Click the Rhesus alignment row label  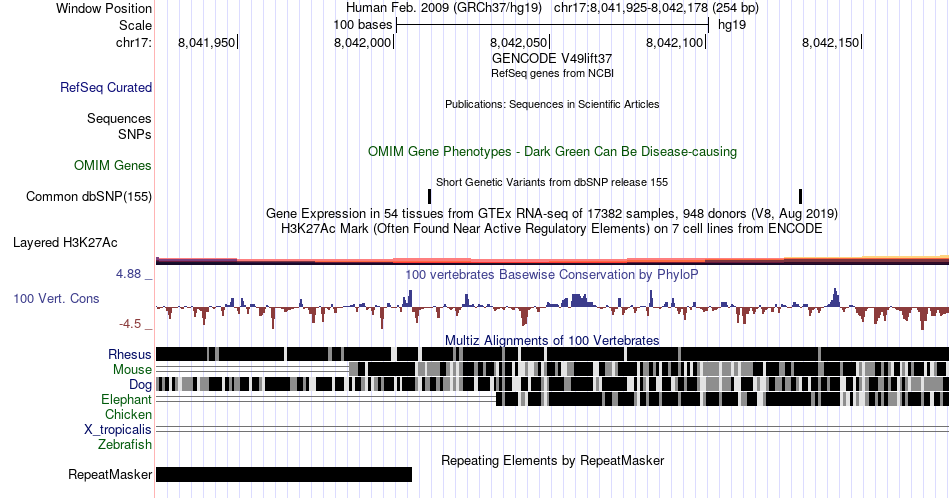coord(130,354)
